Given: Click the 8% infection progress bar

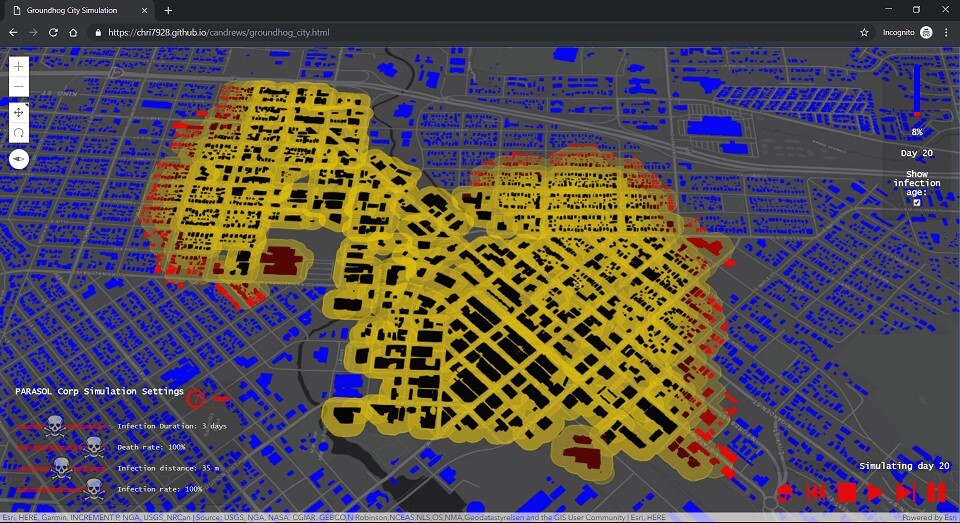Looking at the screenshot, I should pos(917,90).
